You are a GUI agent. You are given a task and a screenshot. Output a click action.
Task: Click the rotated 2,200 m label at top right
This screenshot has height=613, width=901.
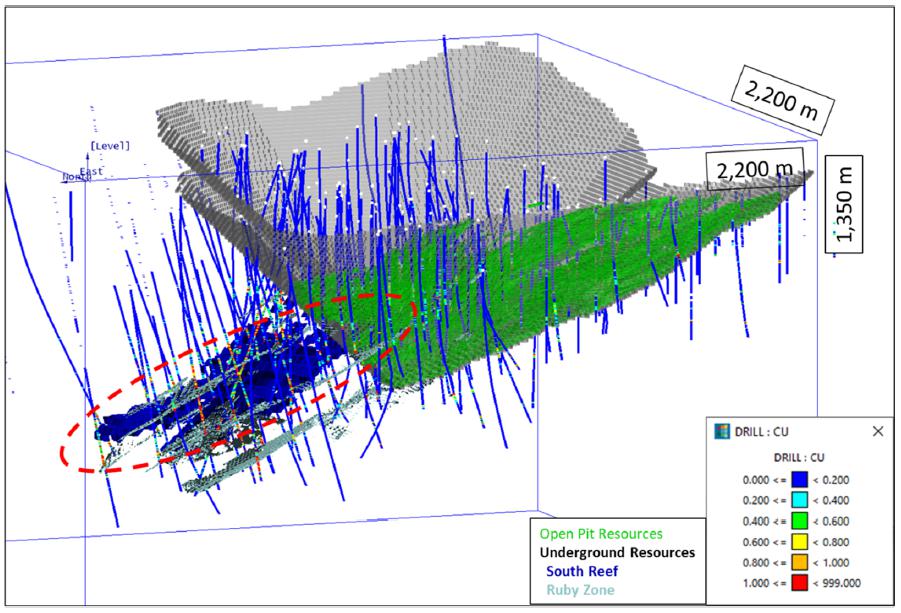point(783,98)
